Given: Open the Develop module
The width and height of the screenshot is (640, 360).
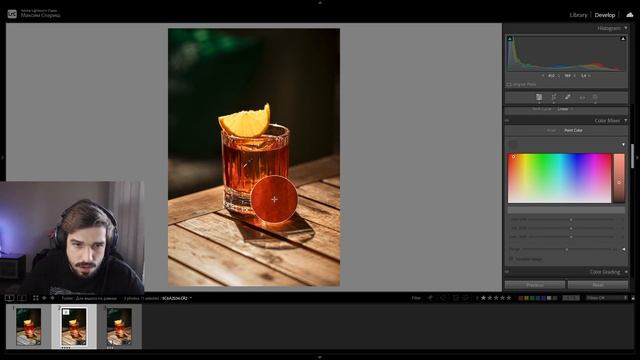Looking at the screenshot, I should point(604,15).
